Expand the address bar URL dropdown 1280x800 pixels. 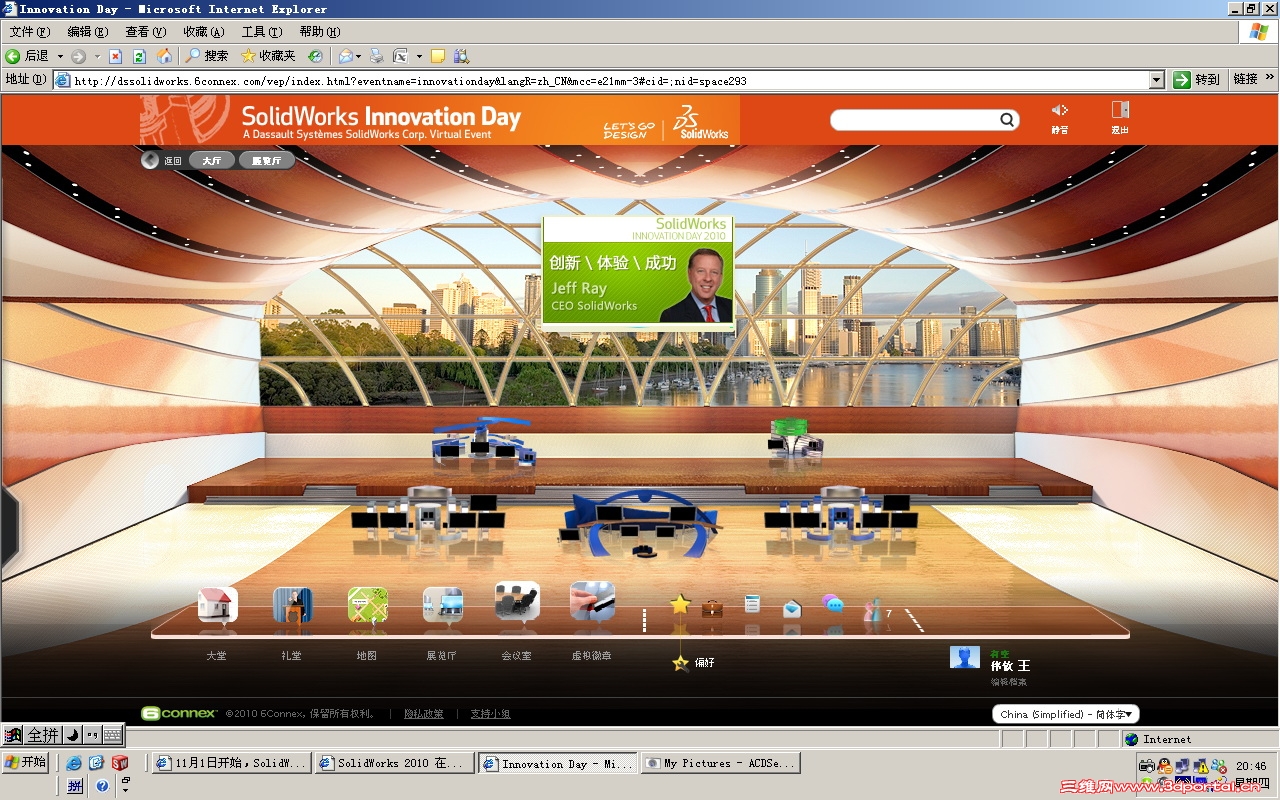click(x=1157, y=80)
